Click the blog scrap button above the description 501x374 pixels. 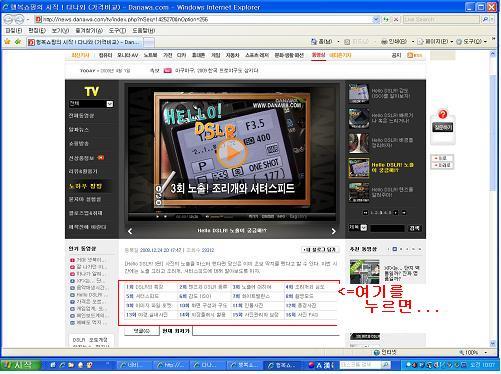coord(320,250)
